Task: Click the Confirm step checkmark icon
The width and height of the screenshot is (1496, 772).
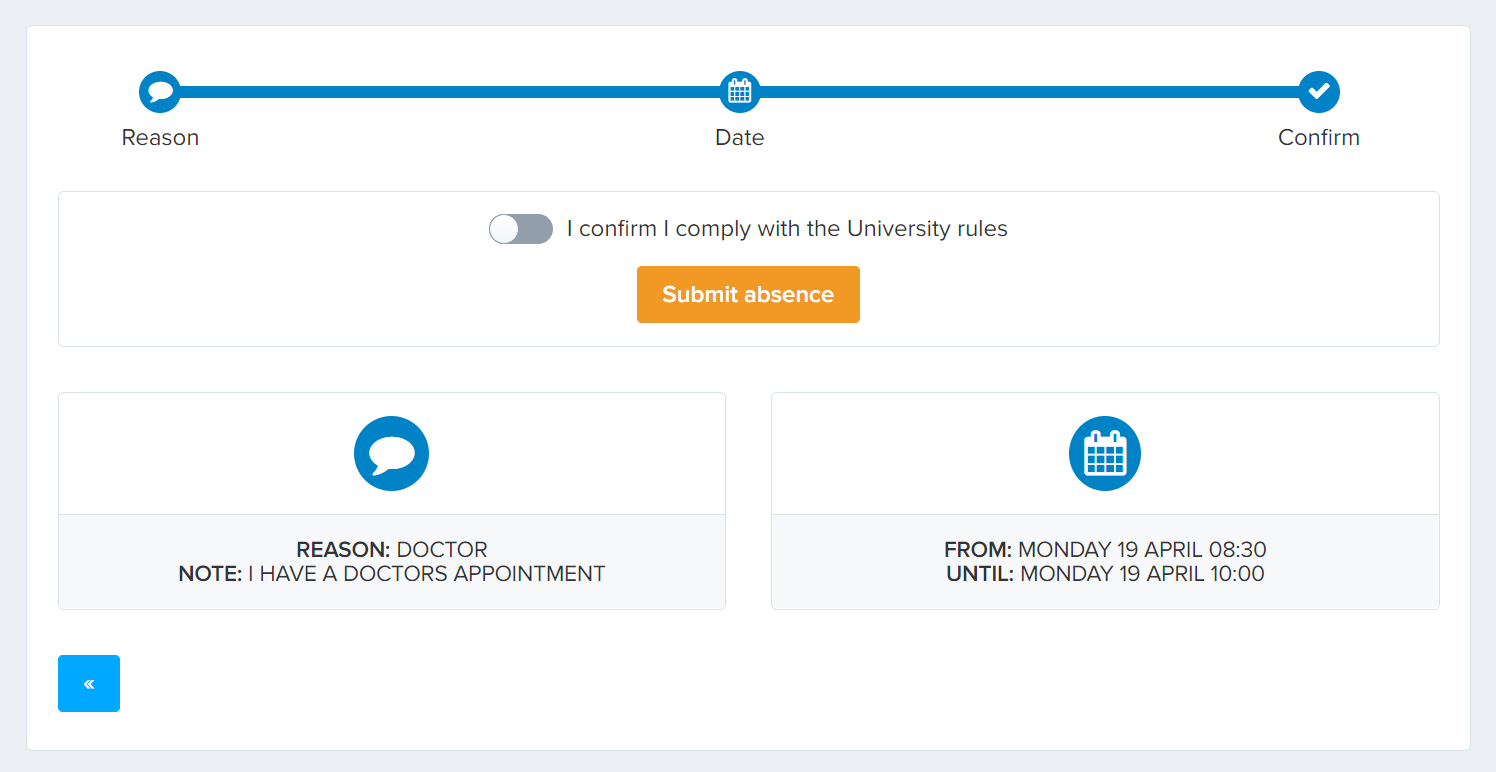Action: click(x=1319, y=92)
